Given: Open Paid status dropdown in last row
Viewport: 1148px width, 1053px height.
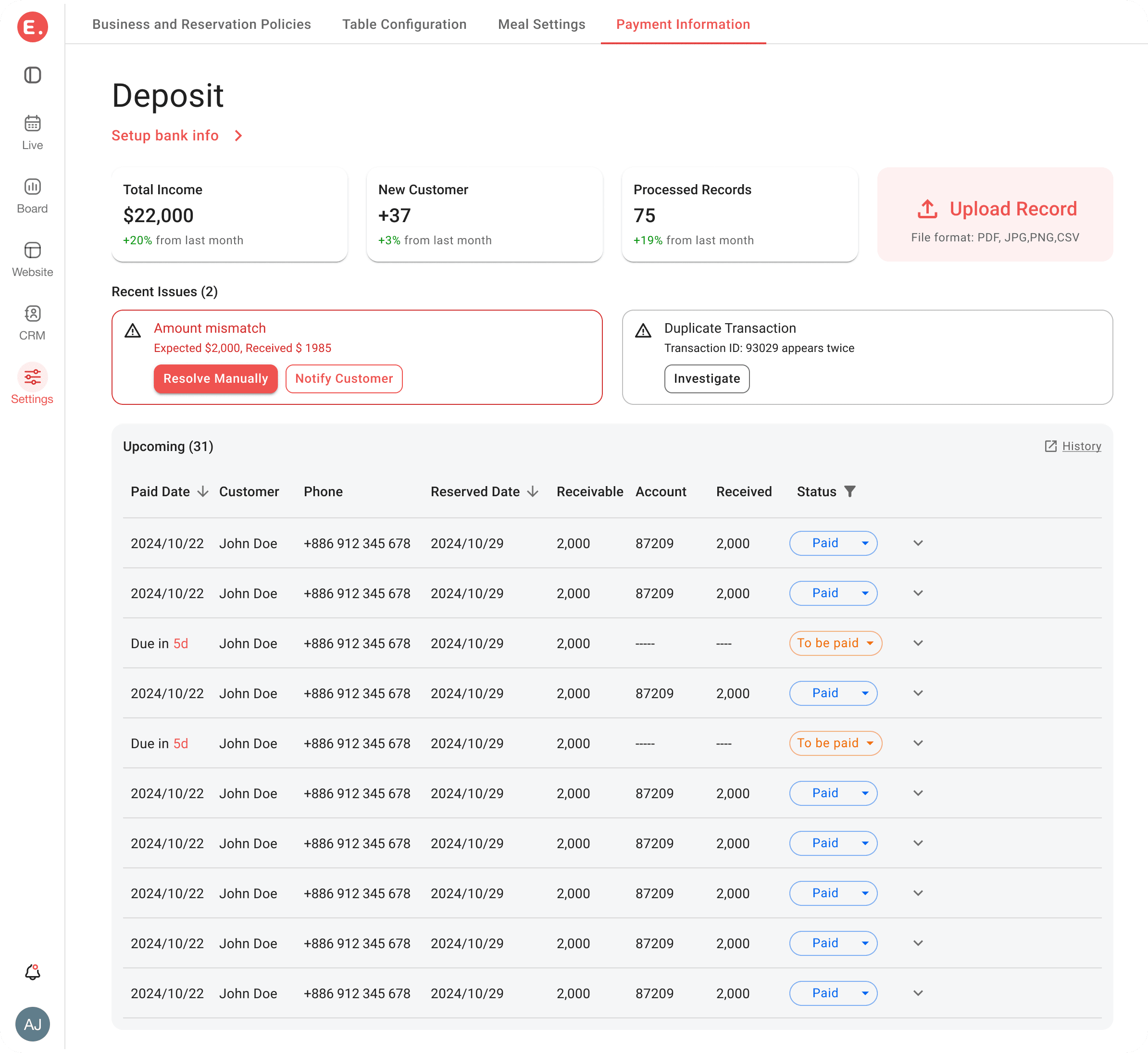Looking at the screenshot, I should pyautogui.click(x=833, y=994).
